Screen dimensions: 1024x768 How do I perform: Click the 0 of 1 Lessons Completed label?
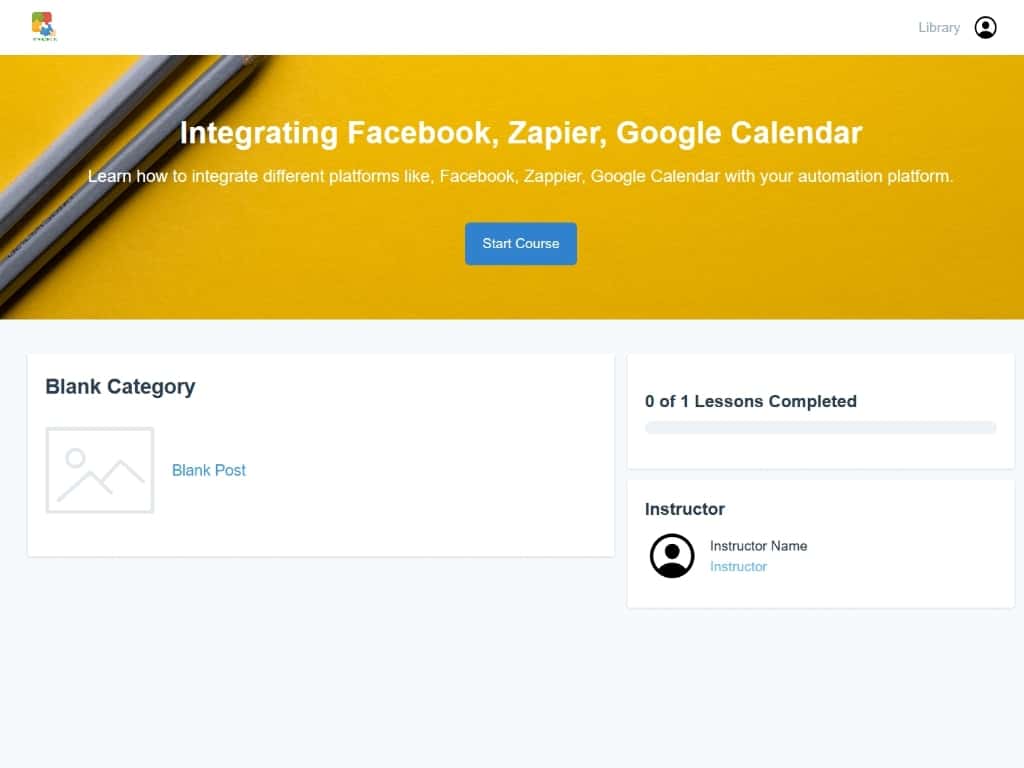[750, 401]
